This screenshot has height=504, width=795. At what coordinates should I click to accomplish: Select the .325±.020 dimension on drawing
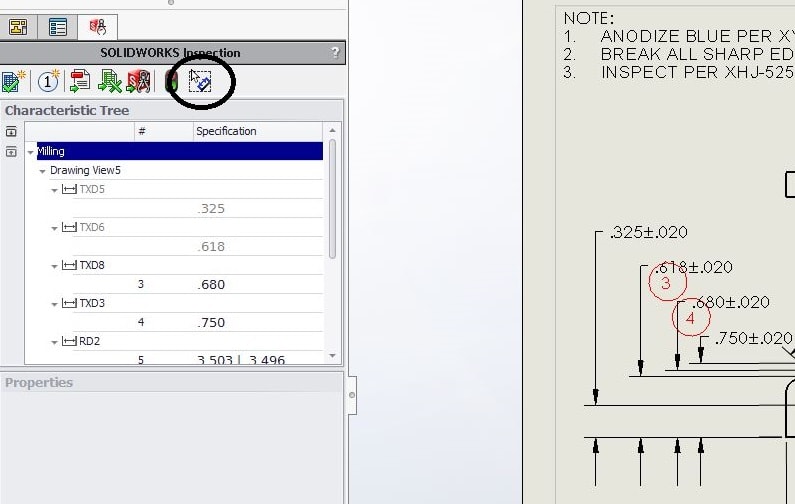(648, 232)
